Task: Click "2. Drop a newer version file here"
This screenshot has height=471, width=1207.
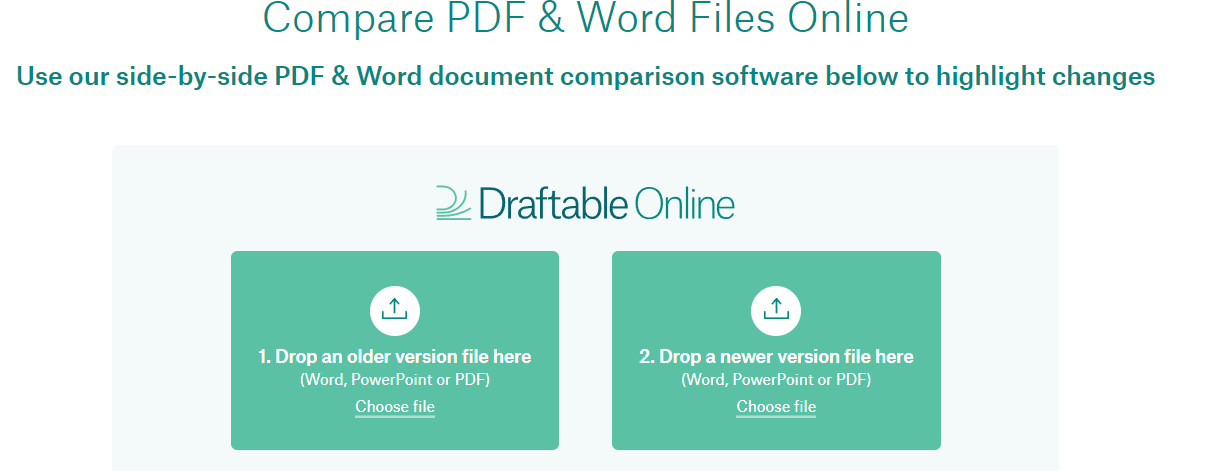Action: pyautogui.click(x=776, y=357)
